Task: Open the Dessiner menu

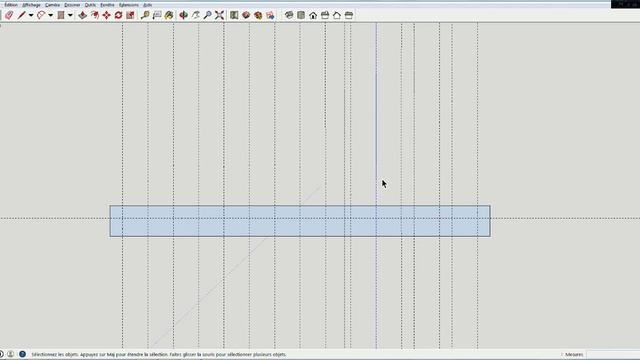Action: [72, 5]
